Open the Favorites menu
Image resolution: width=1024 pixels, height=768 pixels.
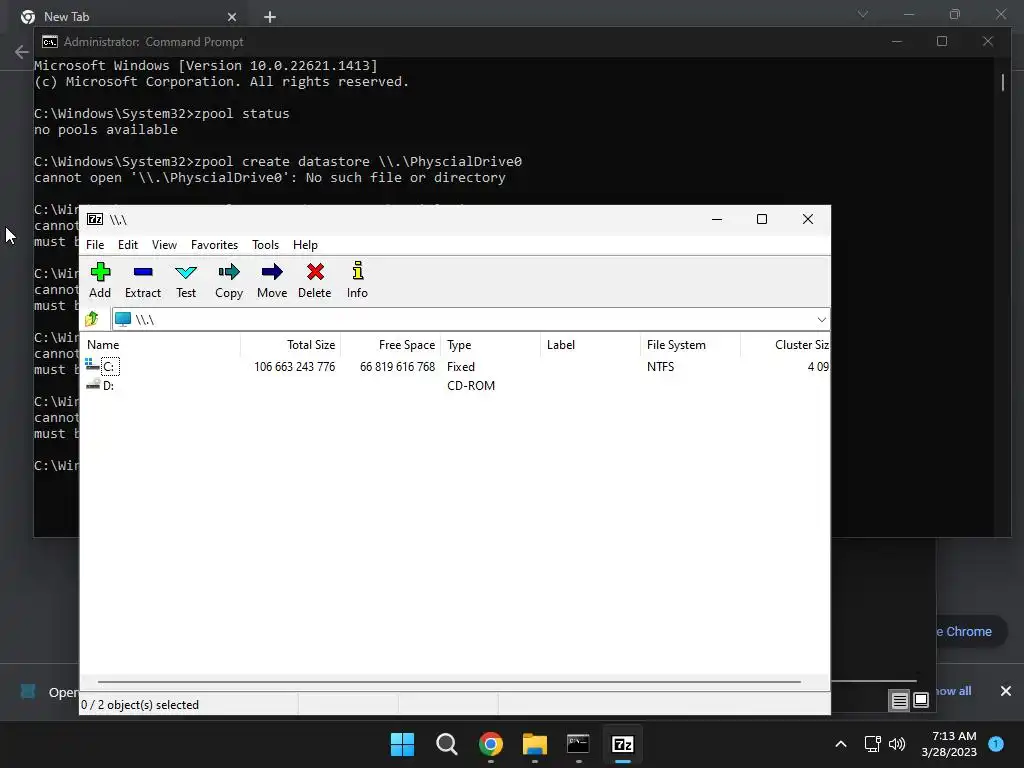coord(214,245)
